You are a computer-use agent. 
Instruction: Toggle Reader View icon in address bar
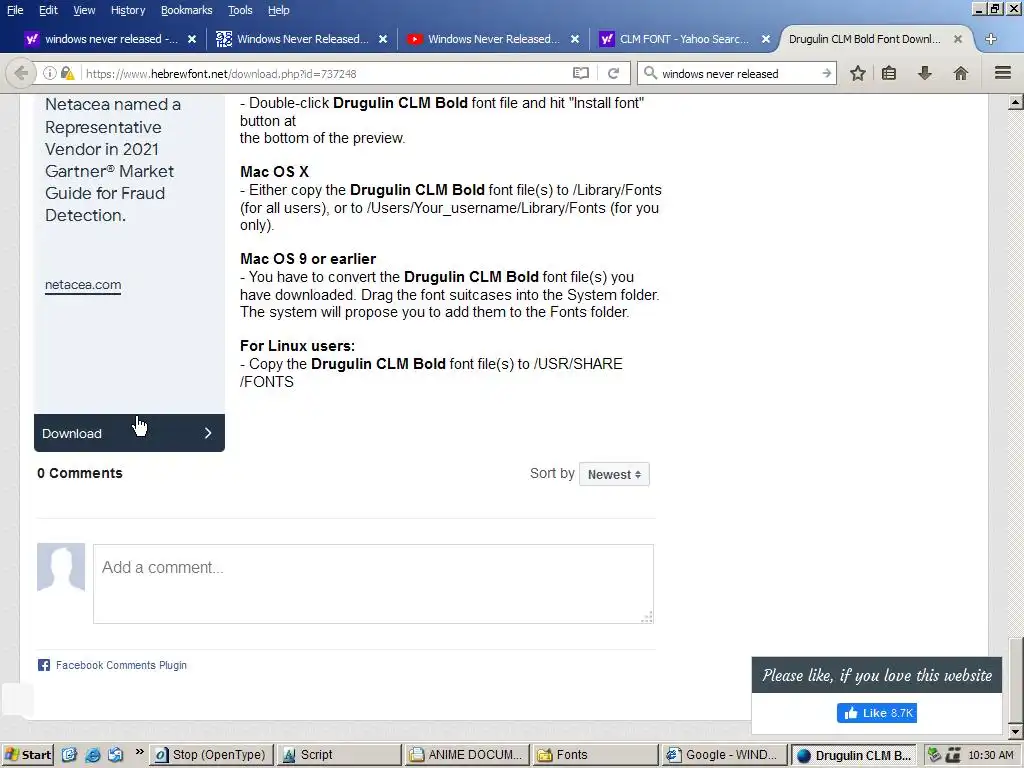tap(581, 73)
